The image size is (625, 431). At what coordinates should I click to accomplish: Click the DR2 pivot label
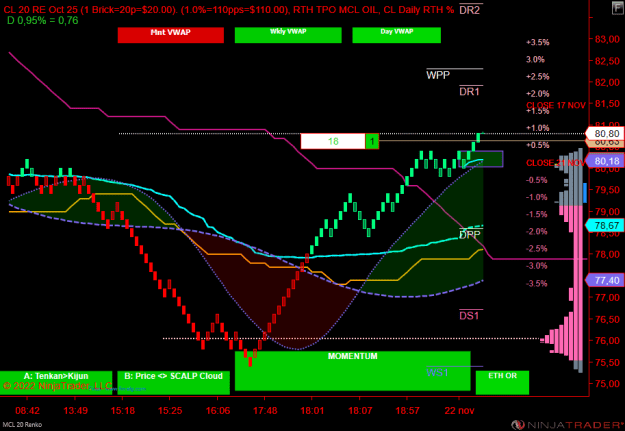click(x=470, y=11)
